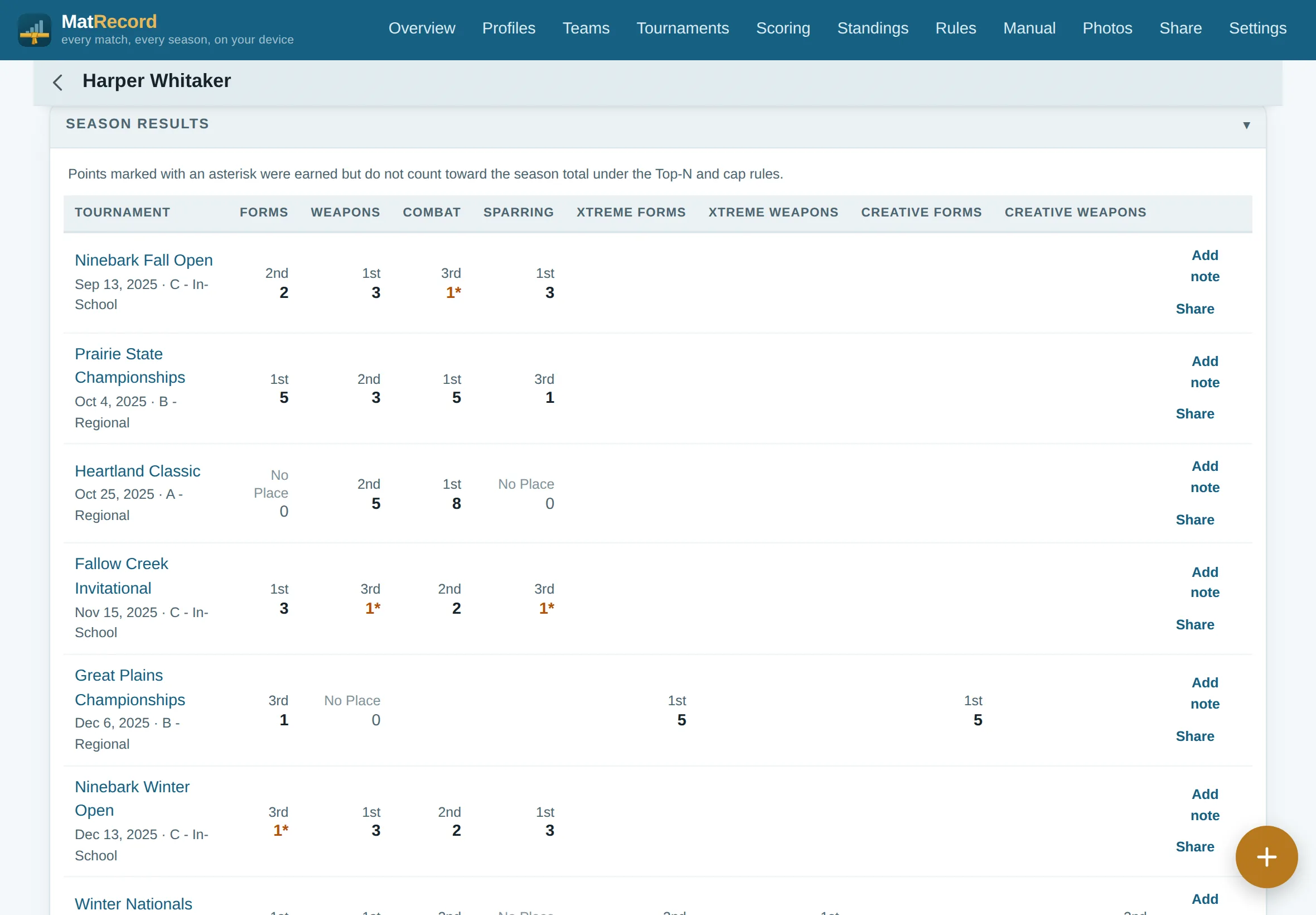Click the Harper Whitaker profile title
Viewport: 1316px width, 915px height.
(x=156, y=81)
